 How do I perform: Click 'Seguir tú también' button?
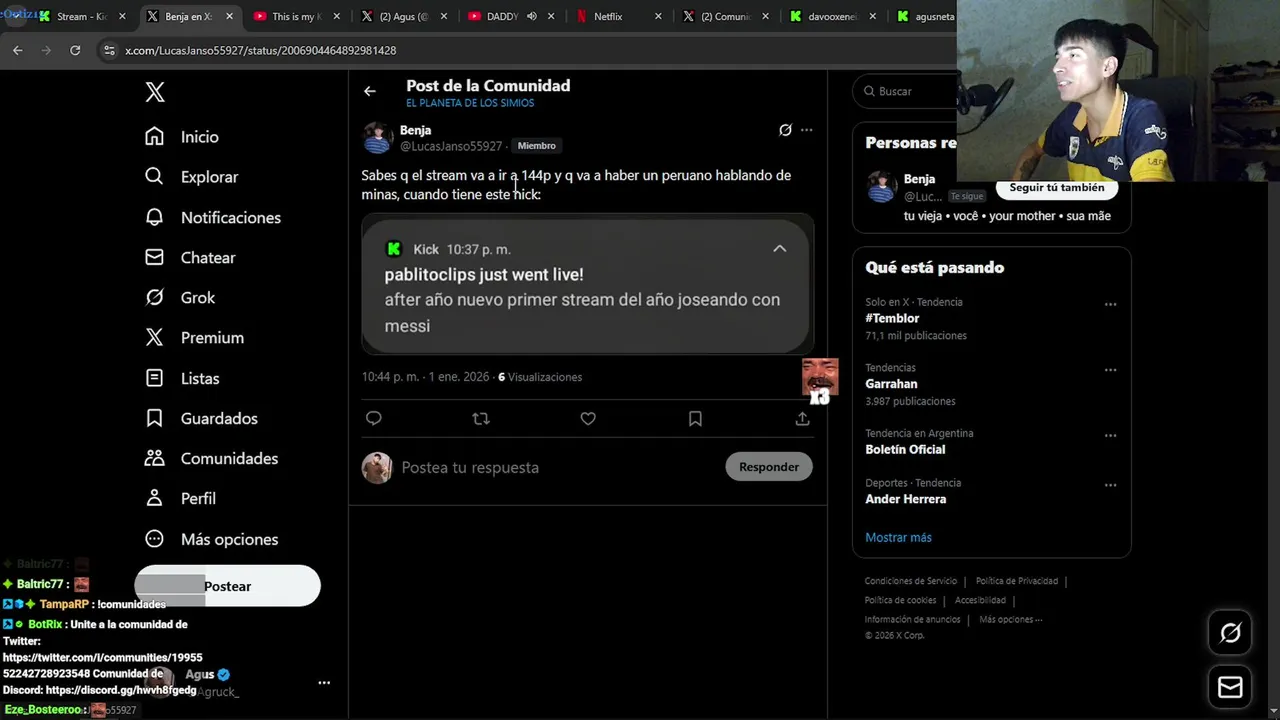click(x=1057, y=188)
